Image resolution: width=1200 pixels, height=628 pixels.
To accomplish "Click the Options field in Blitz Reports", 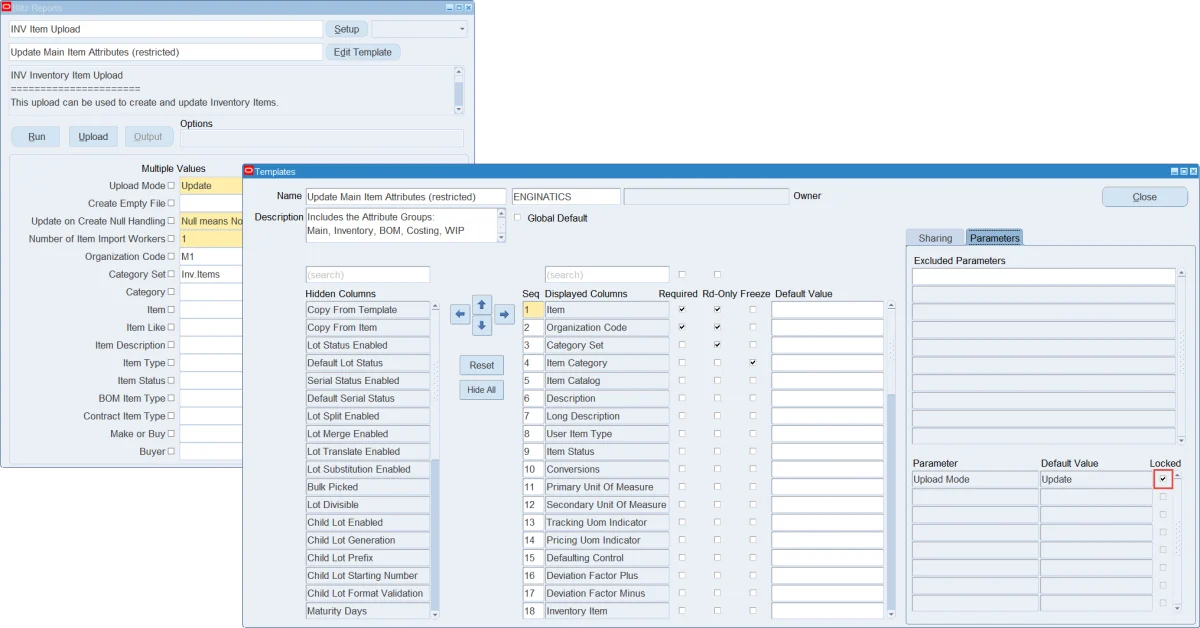I will tap(322, 138).
